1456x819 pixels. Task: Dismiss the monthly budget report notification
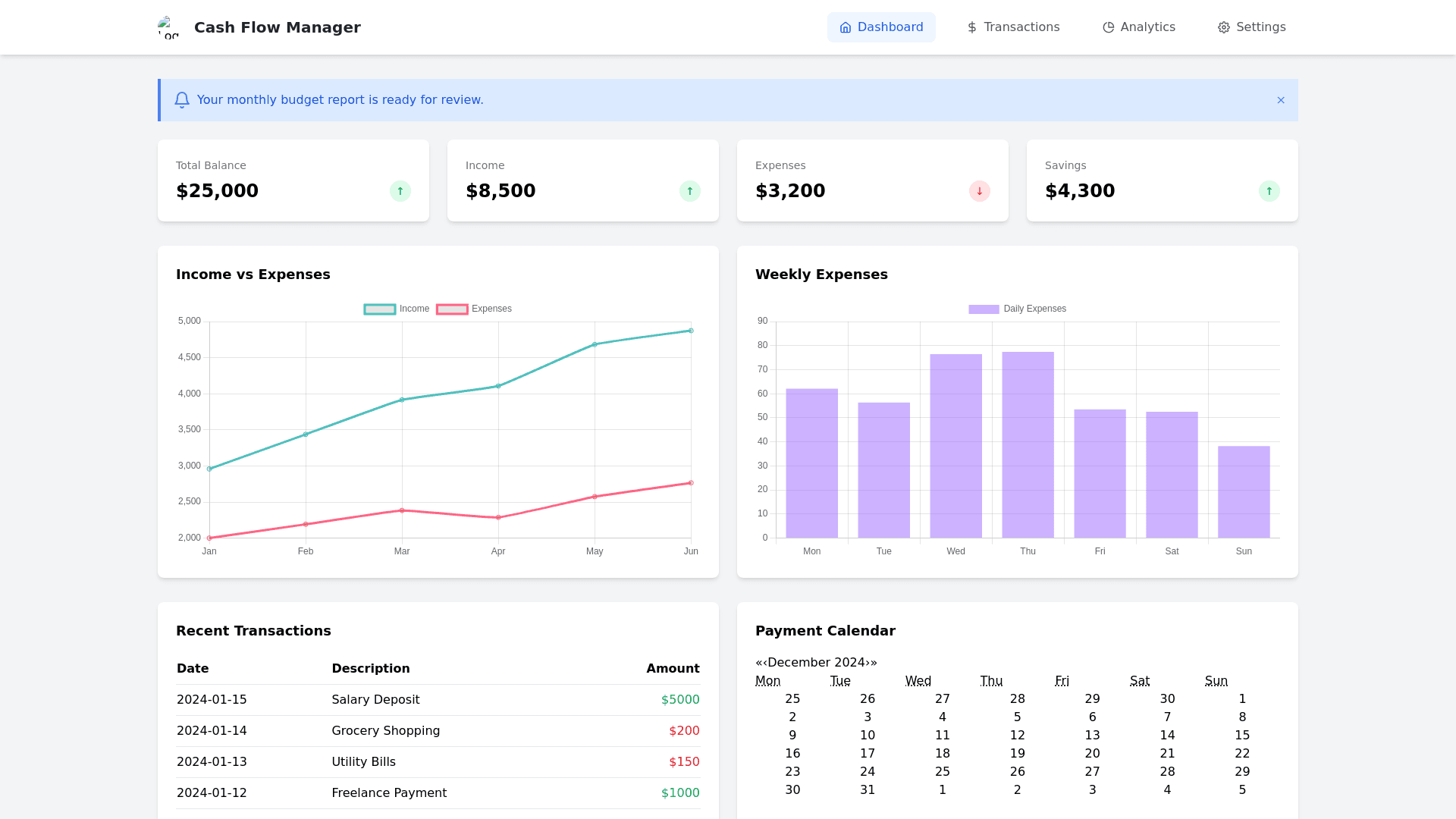[x=1281, y=100]
